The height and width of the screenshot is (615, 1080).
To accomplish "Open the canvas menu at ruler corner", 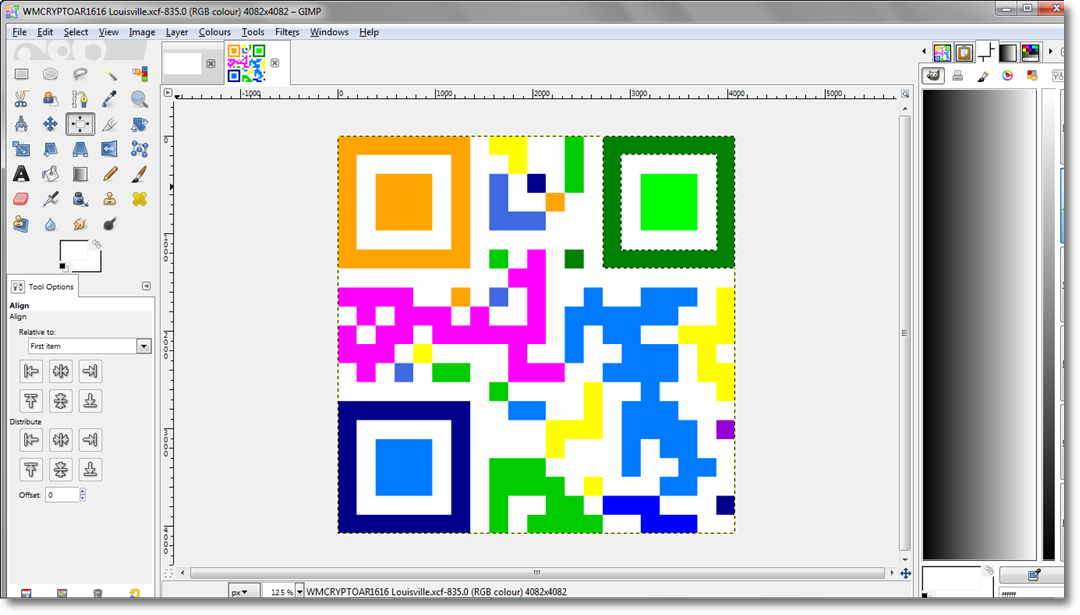I will coord(167,92).
